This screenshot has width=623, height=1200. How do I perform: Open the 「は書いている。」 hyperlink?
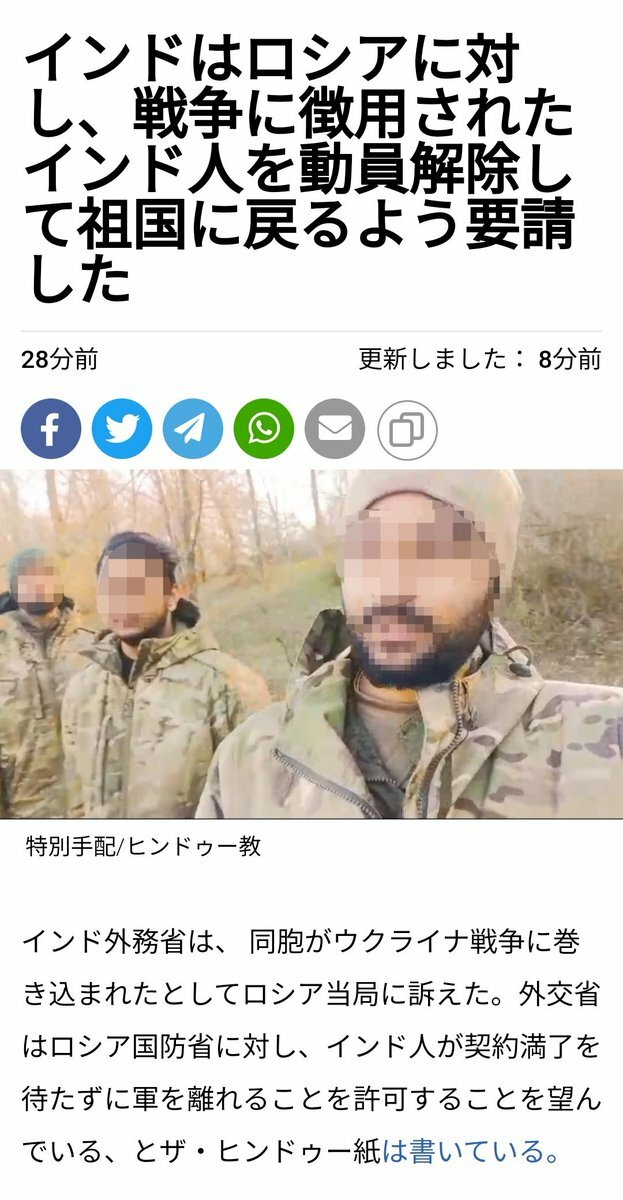coord(471,1152)
